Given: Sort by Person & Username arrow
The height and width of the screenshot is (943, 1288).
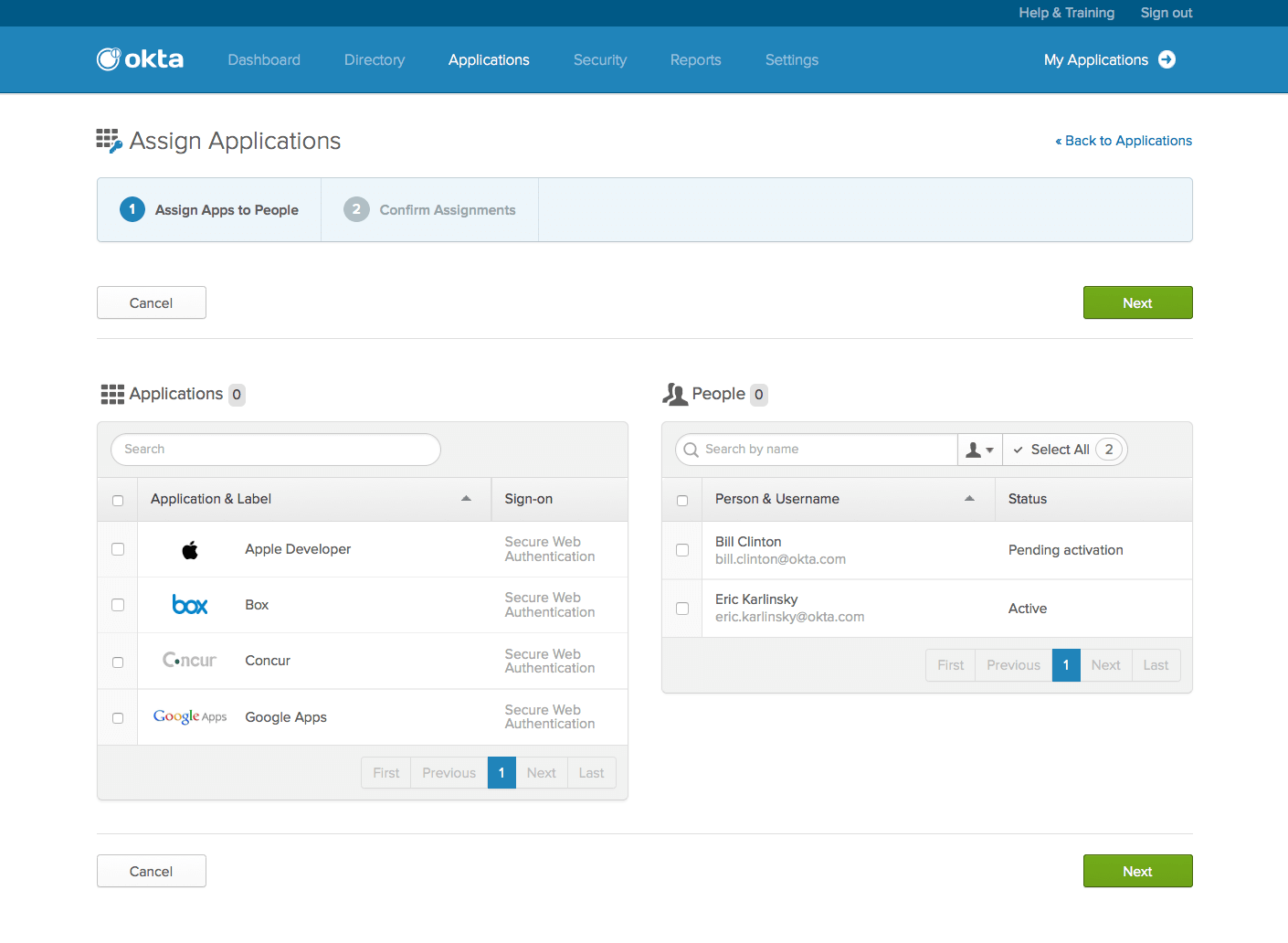Looking at the screenshot, I should tap(969, 499).
